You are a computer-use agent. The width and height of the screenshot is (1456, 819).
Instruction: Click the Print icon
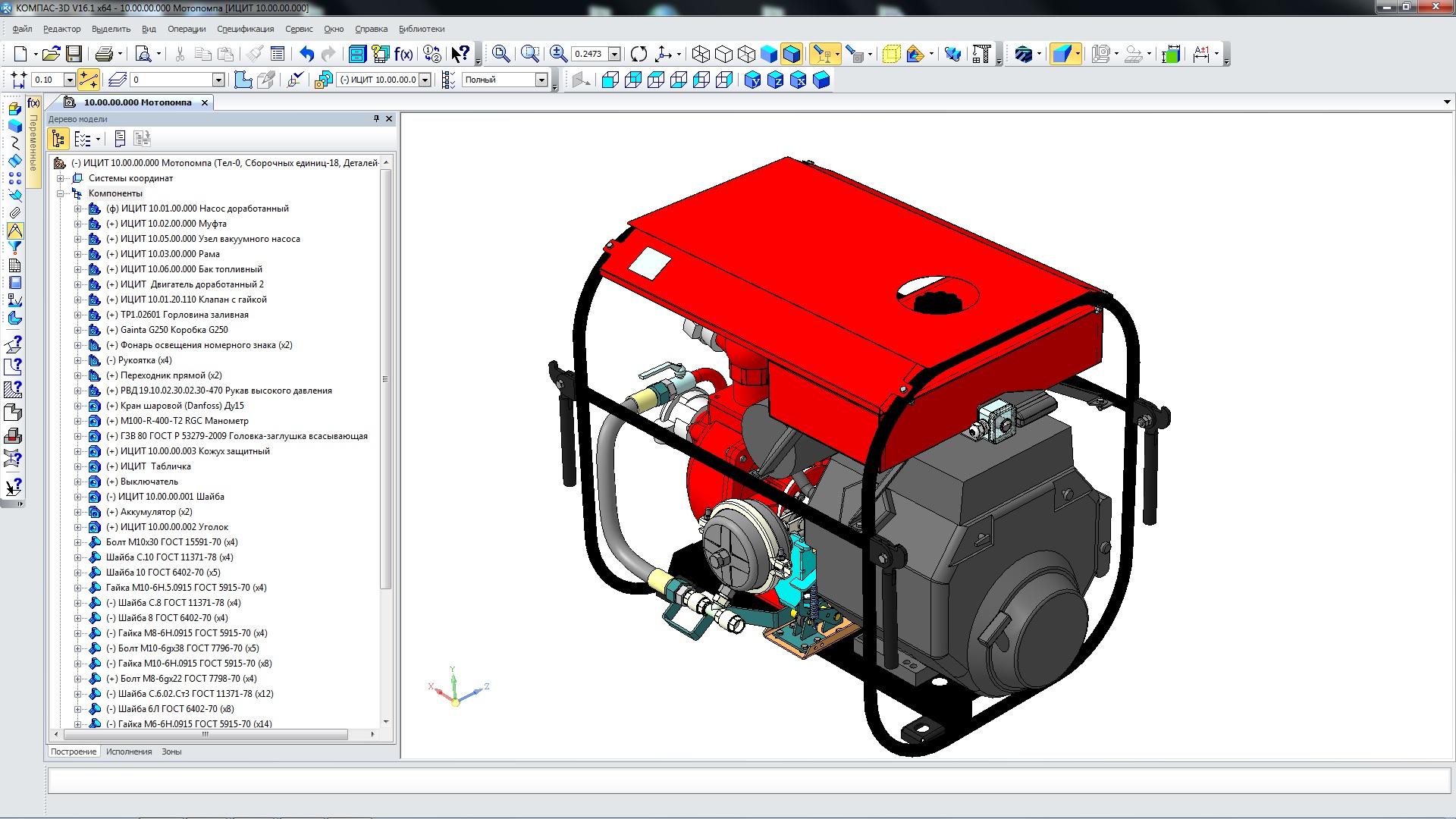tap(104, 54)
